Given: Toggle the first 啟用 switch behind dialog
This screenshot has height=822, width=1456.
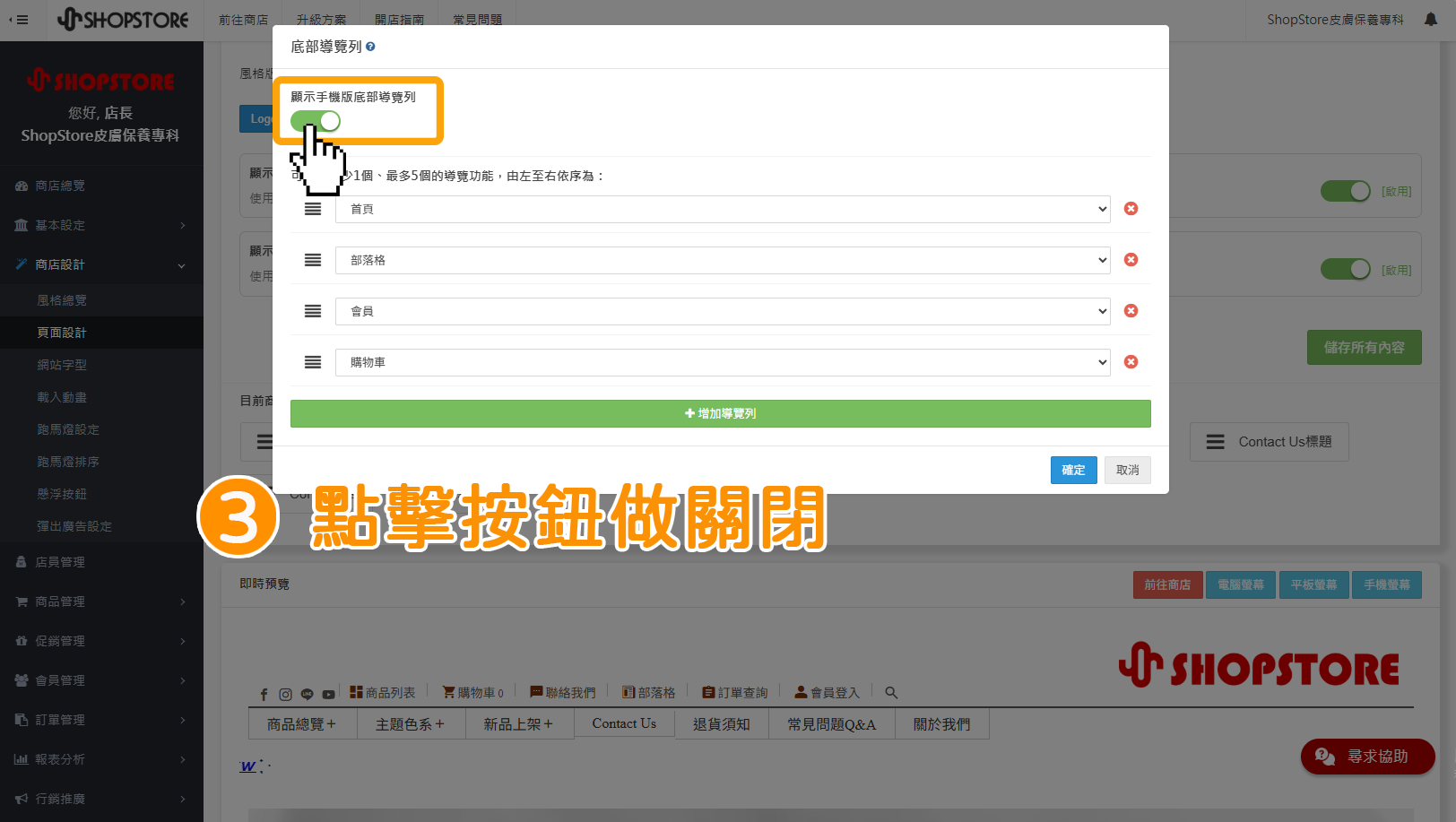Looking at the screenshot, I should click(1346, 191).
